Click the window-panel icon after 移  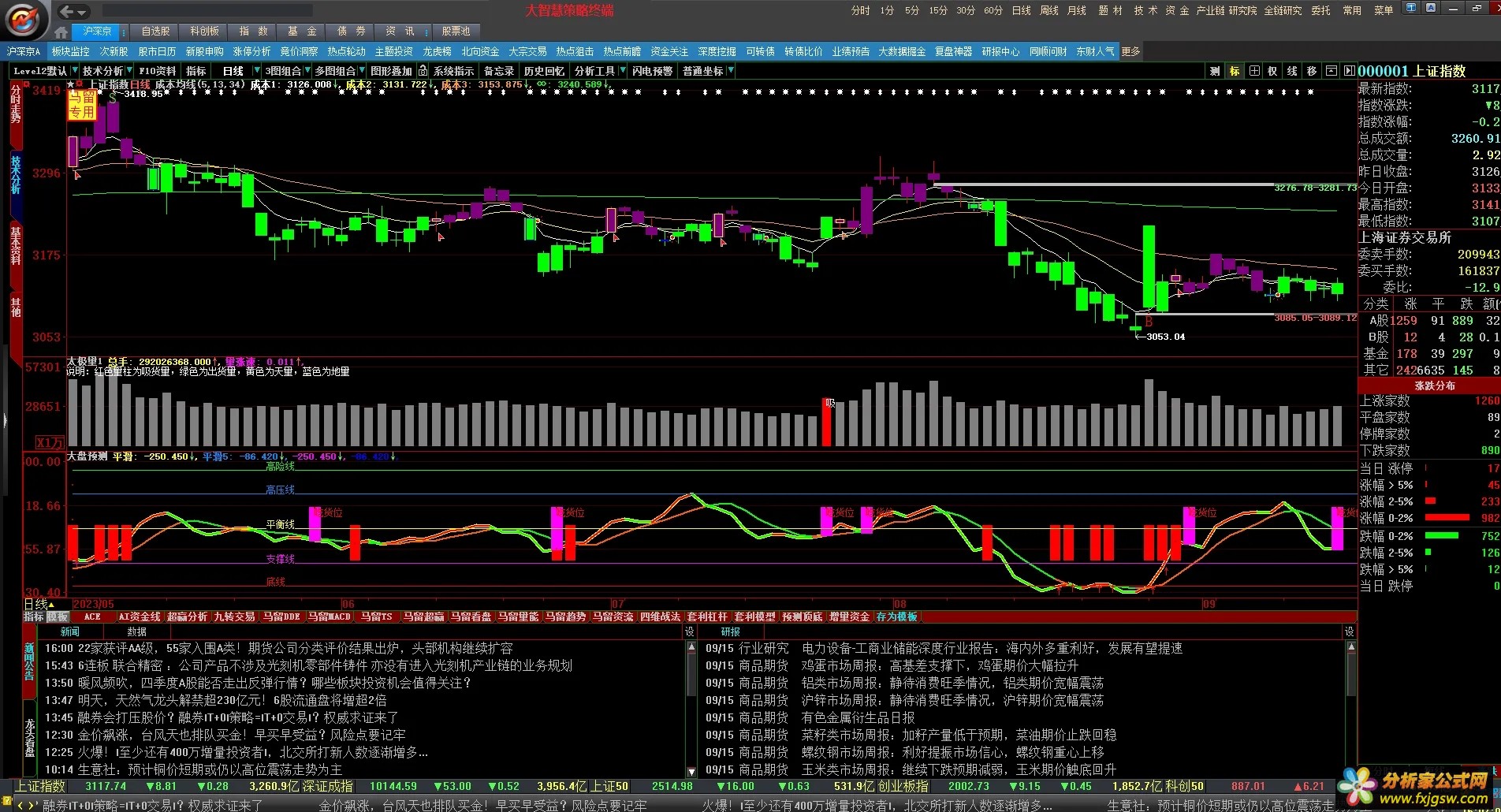point(1332,71)
